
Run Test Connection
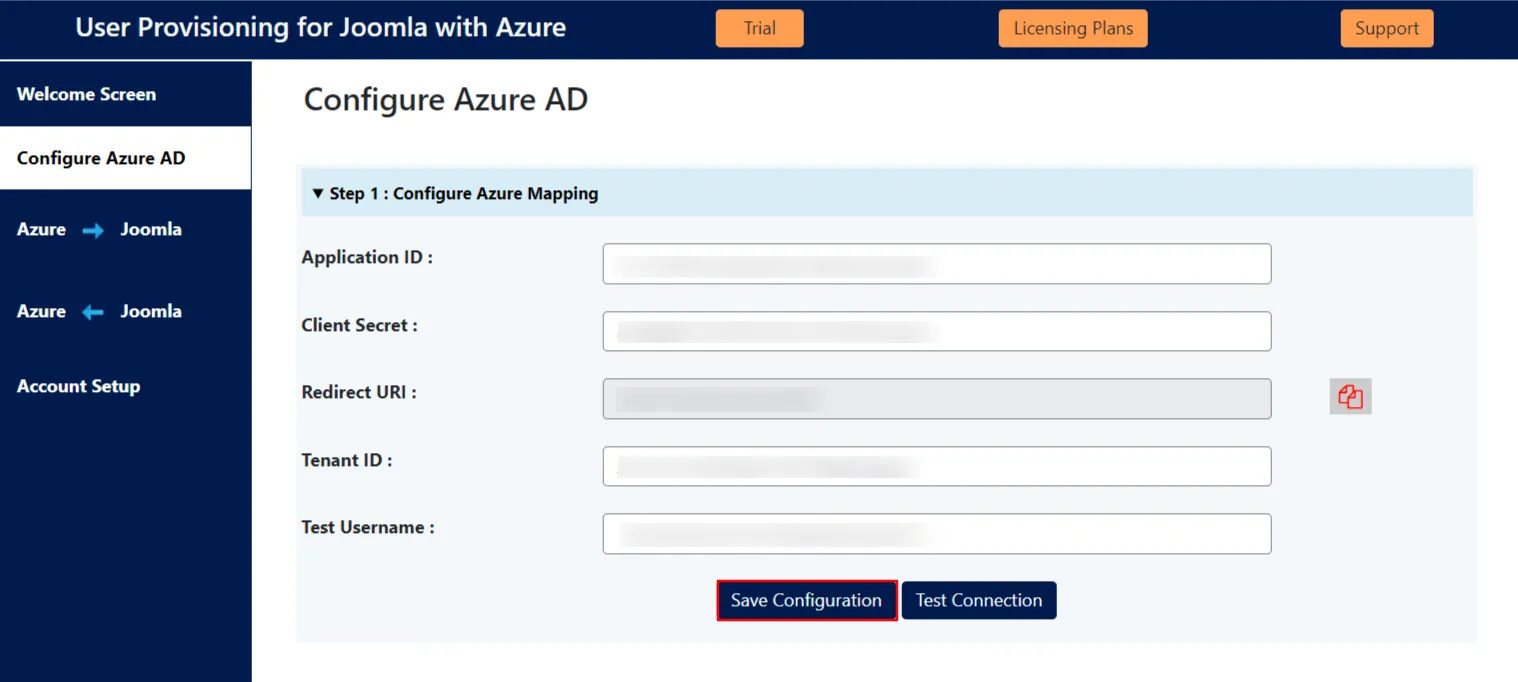979,600
